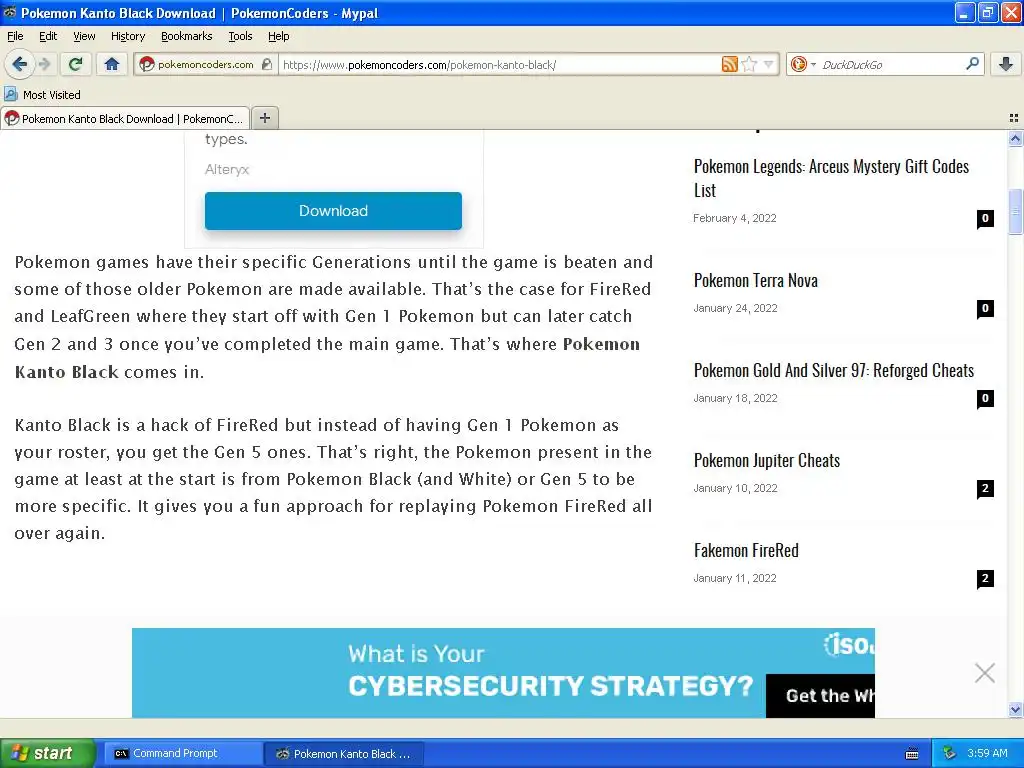1024x768 pixels.
Task: Open the Downloads arrow button
Action: coord(1006,64)
